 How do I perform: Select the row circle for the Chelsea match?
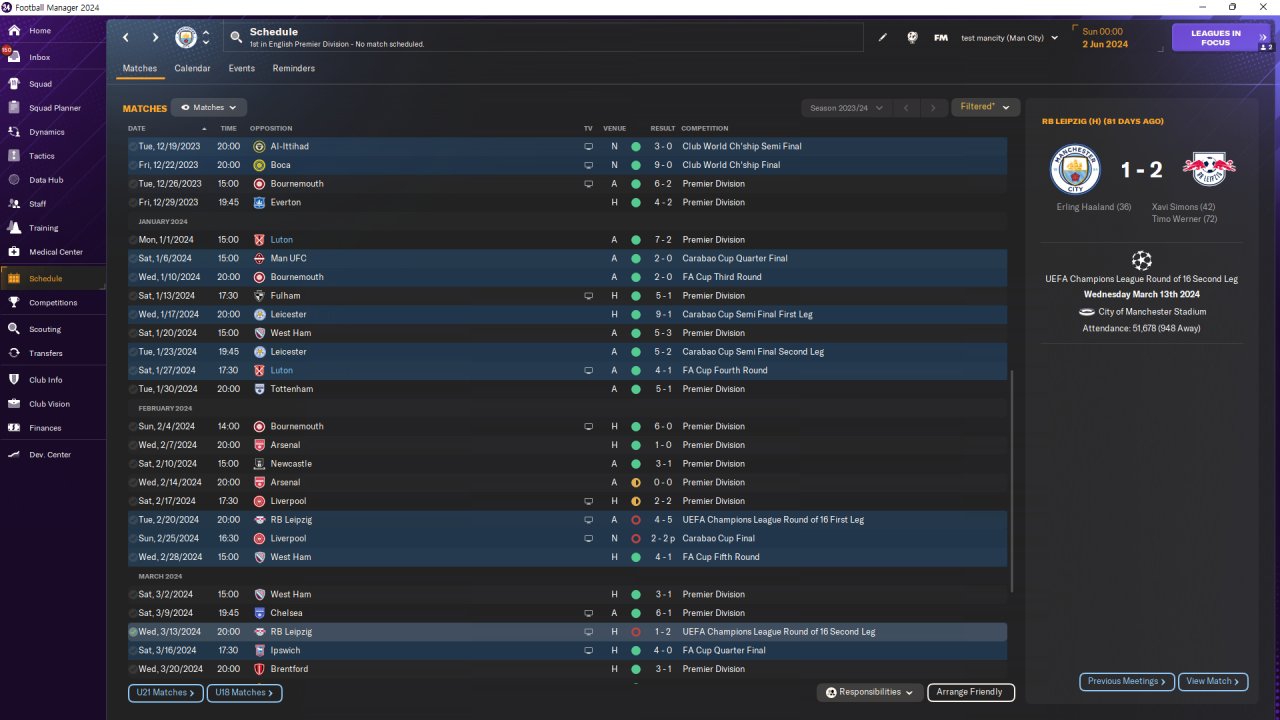[x=133, y=613]
